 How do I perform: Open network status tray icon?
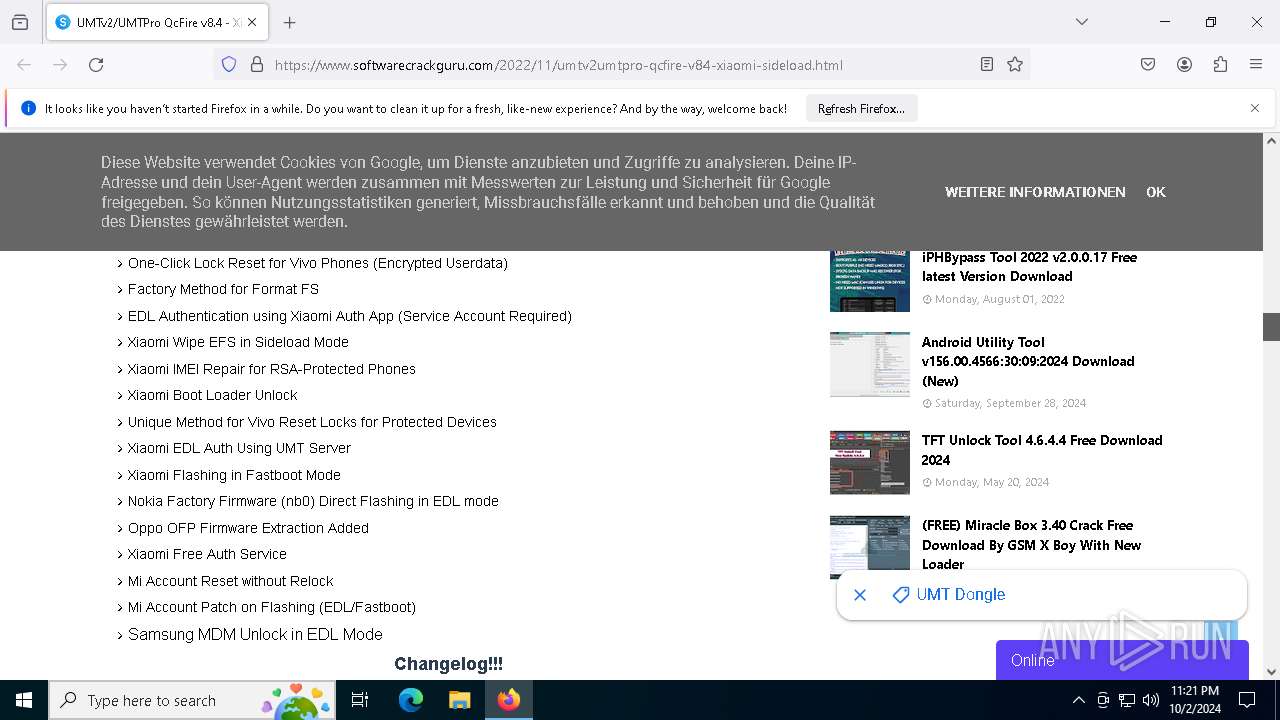coord(1127,700)
